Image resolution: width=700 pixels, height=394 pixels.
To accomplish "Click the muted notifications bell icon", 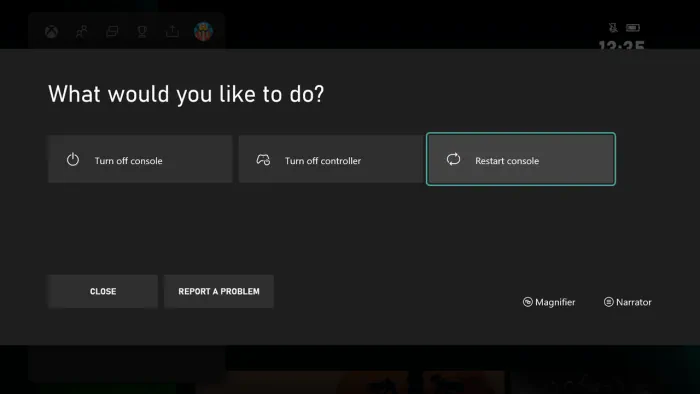I will 613,28.
